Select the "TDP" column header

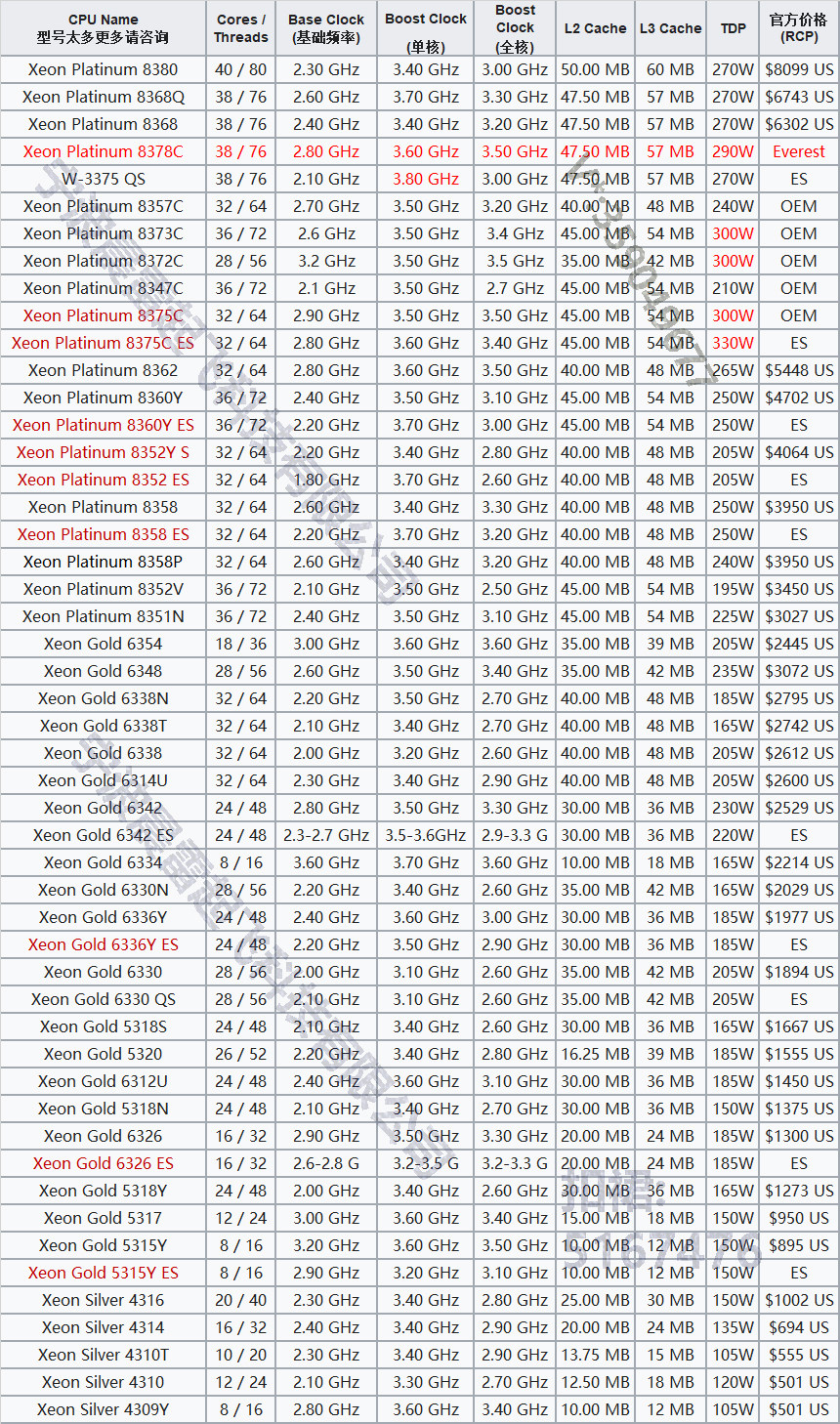pos(734,28)
